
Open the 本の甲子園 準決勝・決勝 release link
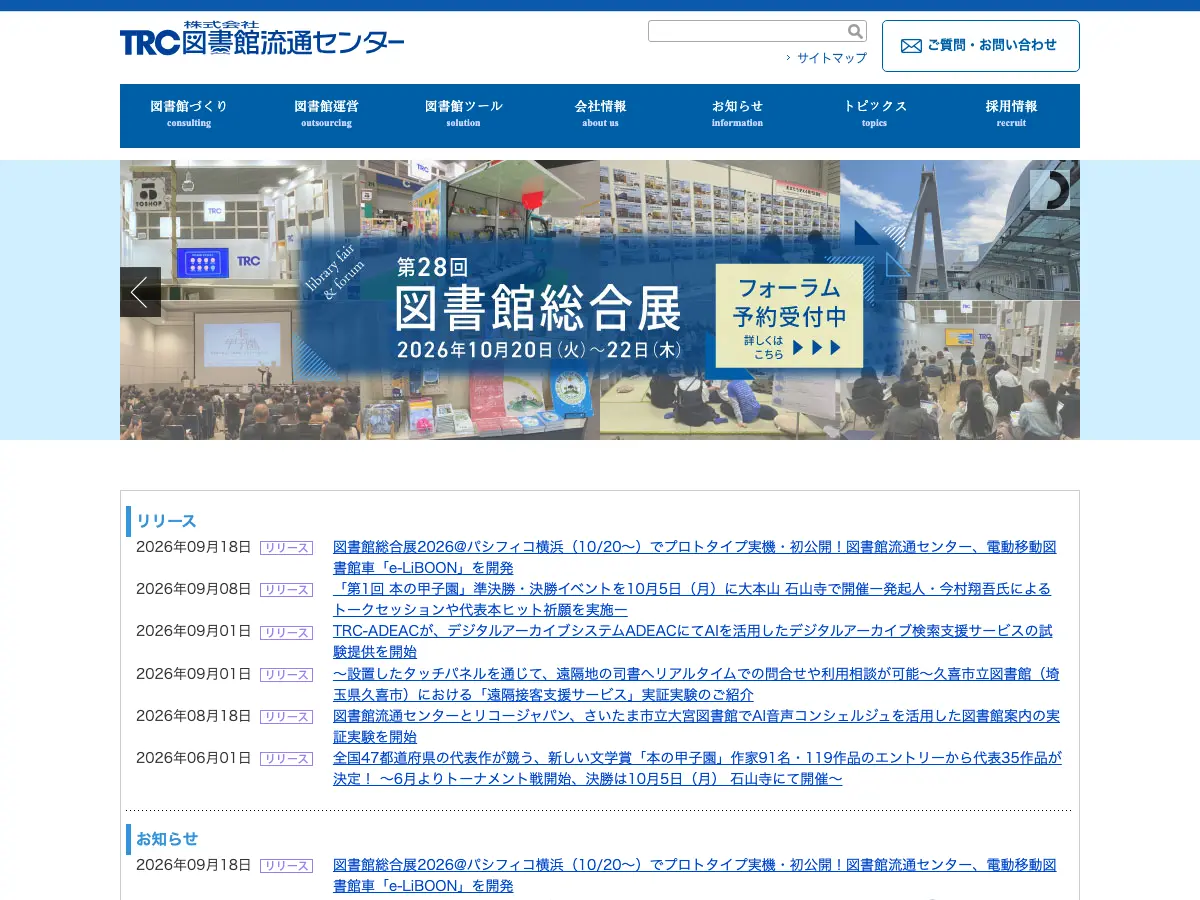pyautogui.click(x=692, y=599)
